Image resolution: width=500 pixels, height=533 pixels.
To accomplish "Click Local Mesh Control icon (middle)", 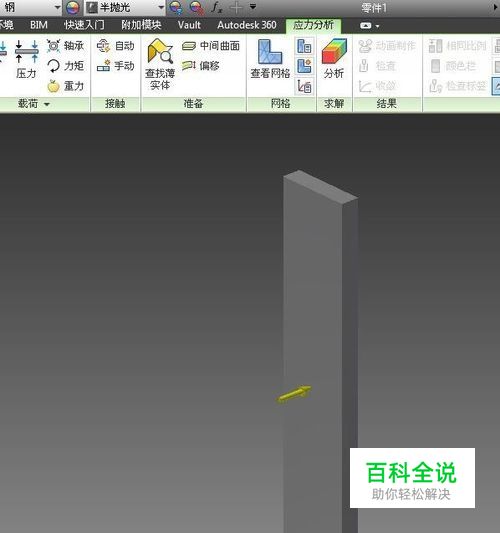I will pos(304,66).
